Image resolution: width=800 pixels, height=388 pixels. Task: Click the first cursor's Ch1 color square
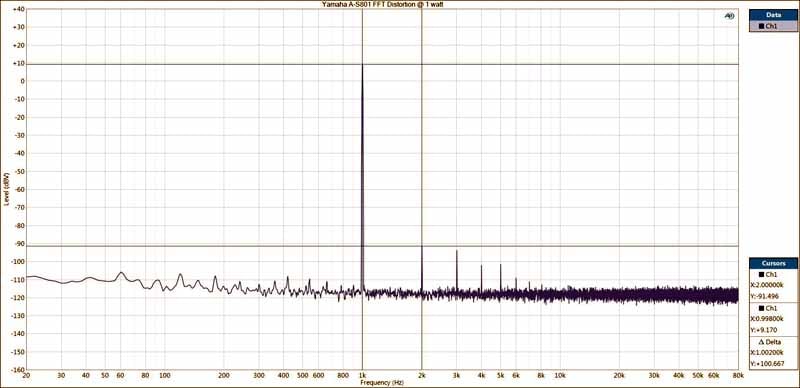(x=762, y=275)
